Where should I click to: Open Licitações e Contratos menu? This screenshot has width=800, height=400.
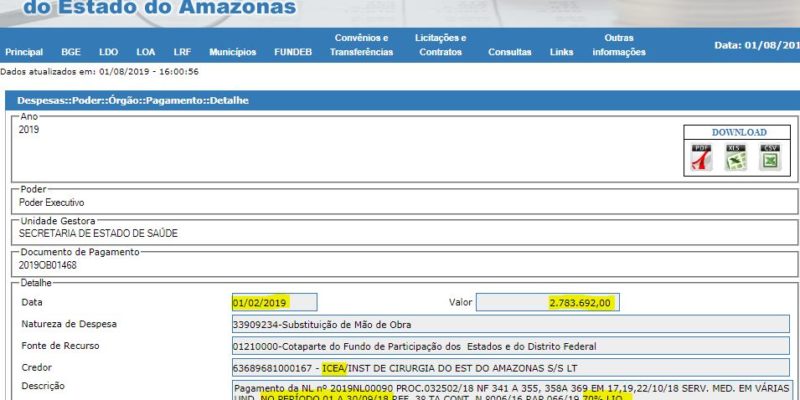[440, 45]
